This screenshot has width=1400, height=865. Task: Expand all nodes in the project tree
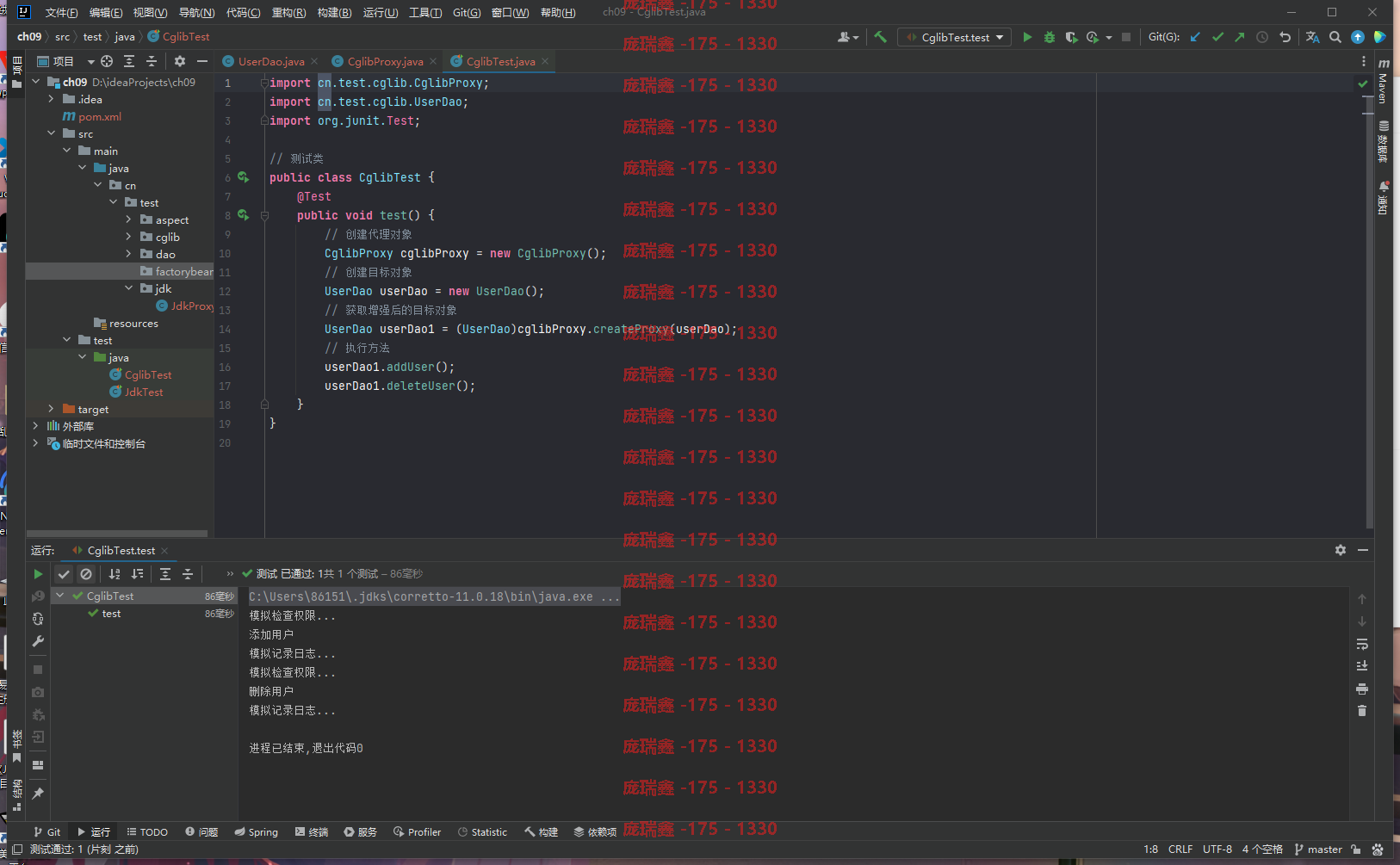pyautogui.click(x=129, y=61)
